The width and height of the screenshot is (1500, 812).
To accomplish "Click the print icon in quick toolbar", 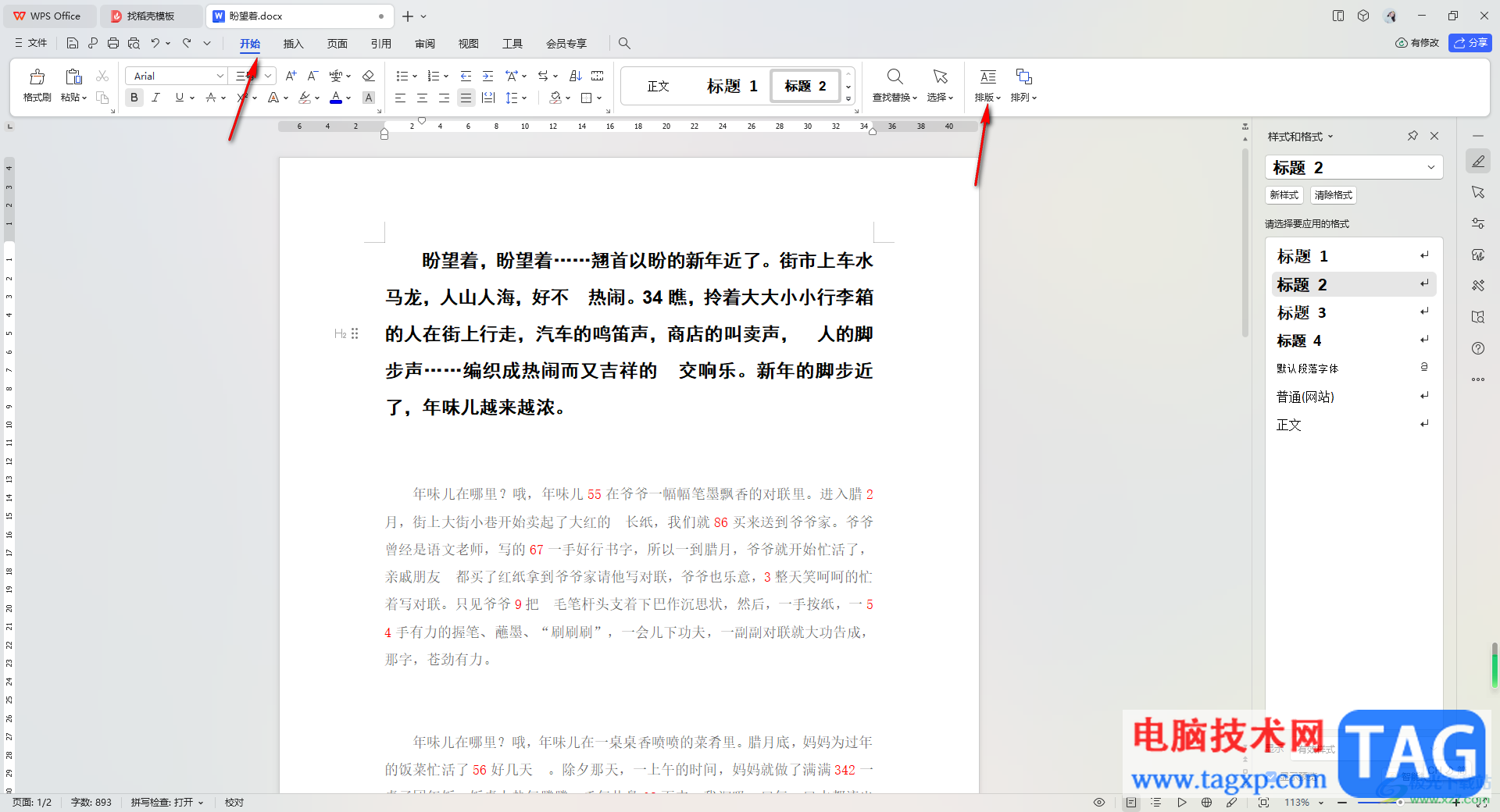I will (113, 43).
